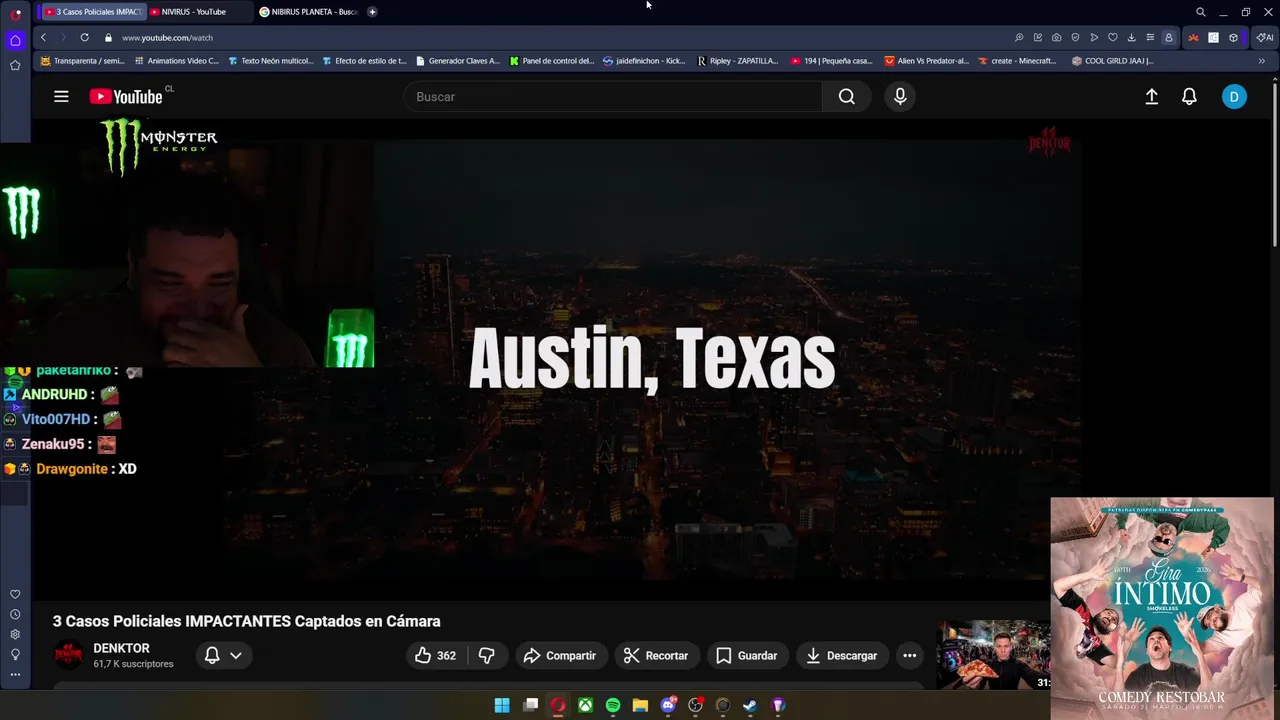Open more actions ellipsis under video
This screenshot has width=1280, height=720.
click(909, 656)
